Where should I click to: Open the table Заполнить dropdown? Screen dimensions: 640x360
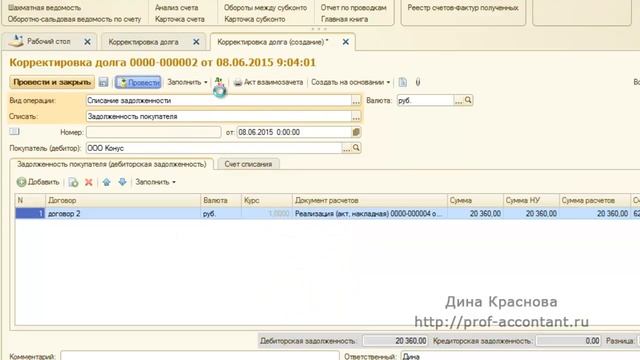point(156,182)
